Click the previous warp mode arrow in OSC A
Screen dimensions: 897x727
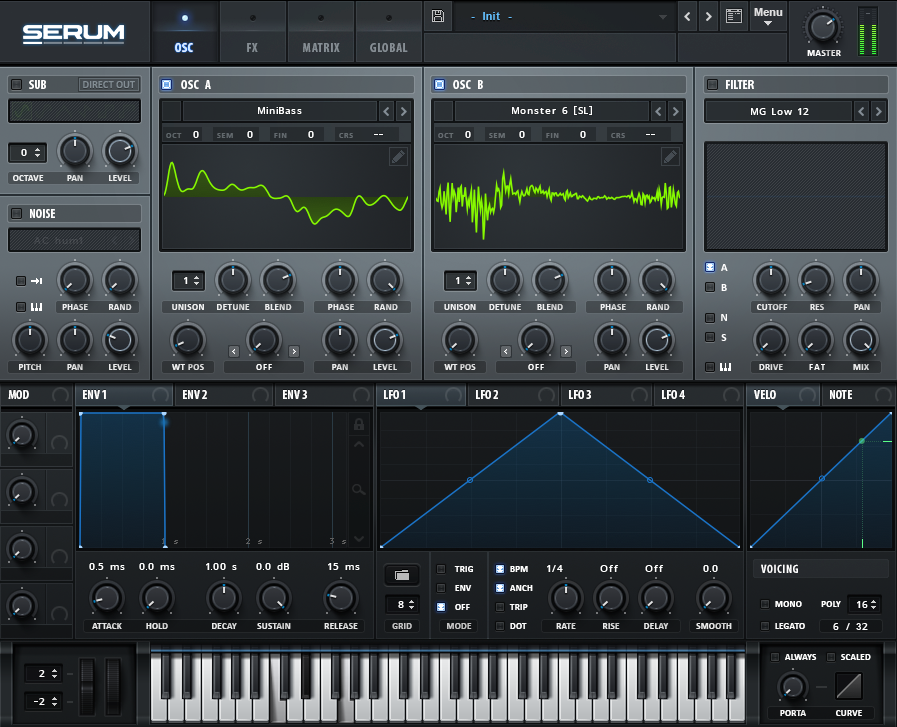233,351
